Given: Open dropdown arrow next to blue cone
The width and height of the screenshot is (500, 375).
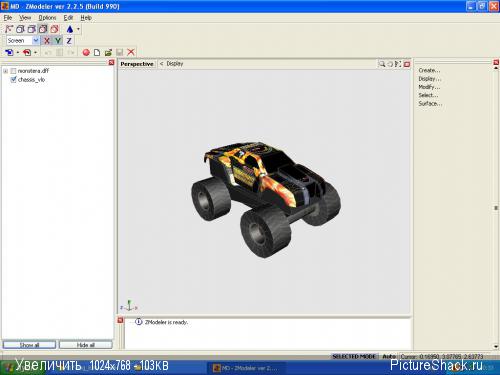Looking at the screenshot, I should coord(78,29).
